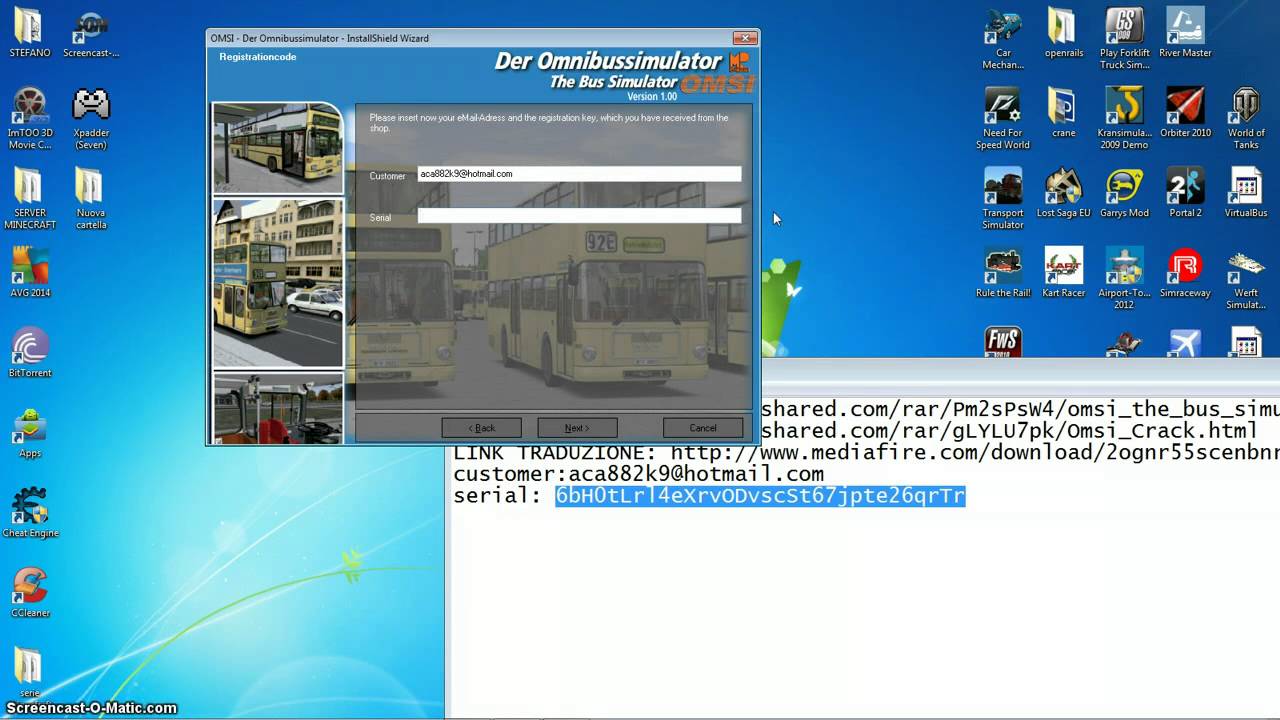Launch World of Tanks icon

(1246, 119)
